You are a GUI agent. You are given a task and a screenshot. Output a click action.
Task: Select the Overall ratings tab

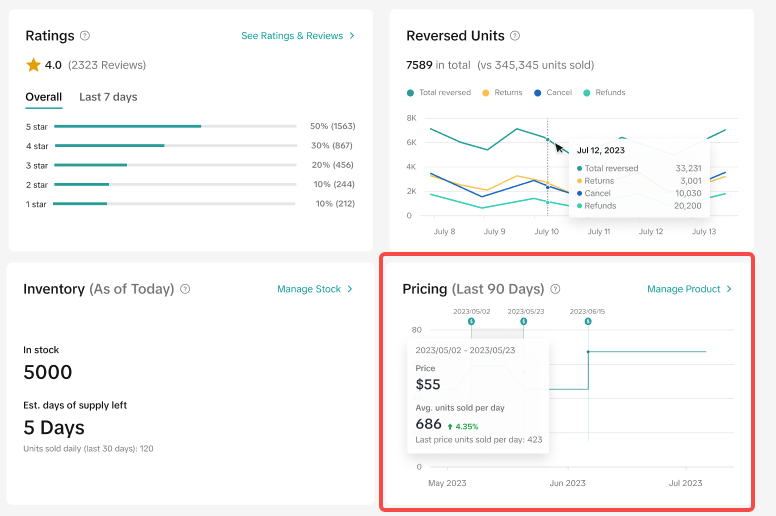coord(43,97)
